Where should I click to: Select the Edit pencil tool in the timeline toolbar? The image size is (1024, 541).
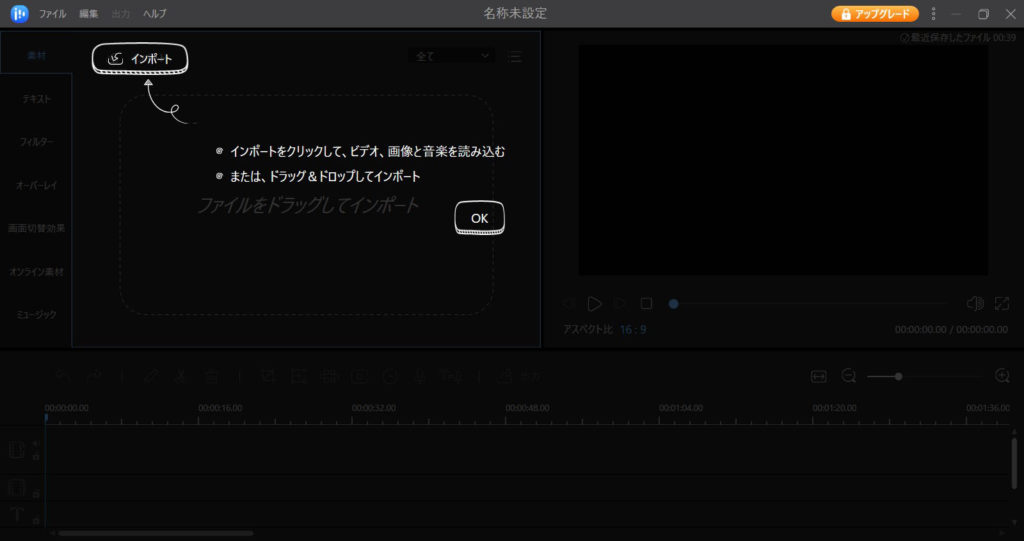click(x=151, y=376)
